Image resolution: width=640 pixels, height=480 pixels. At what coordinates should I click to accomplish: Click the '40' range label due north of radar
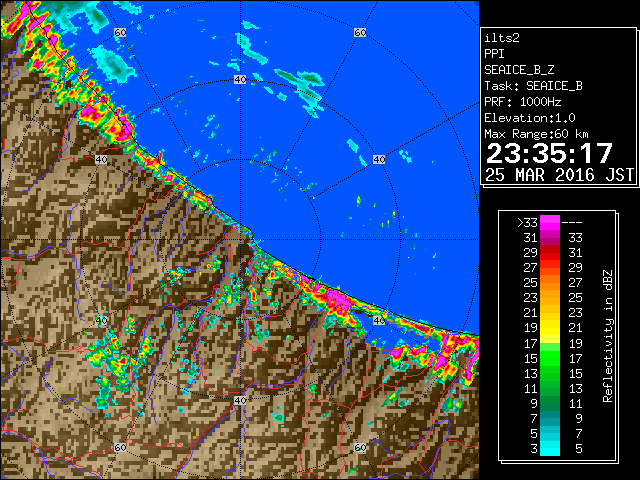tap(240, 80)
